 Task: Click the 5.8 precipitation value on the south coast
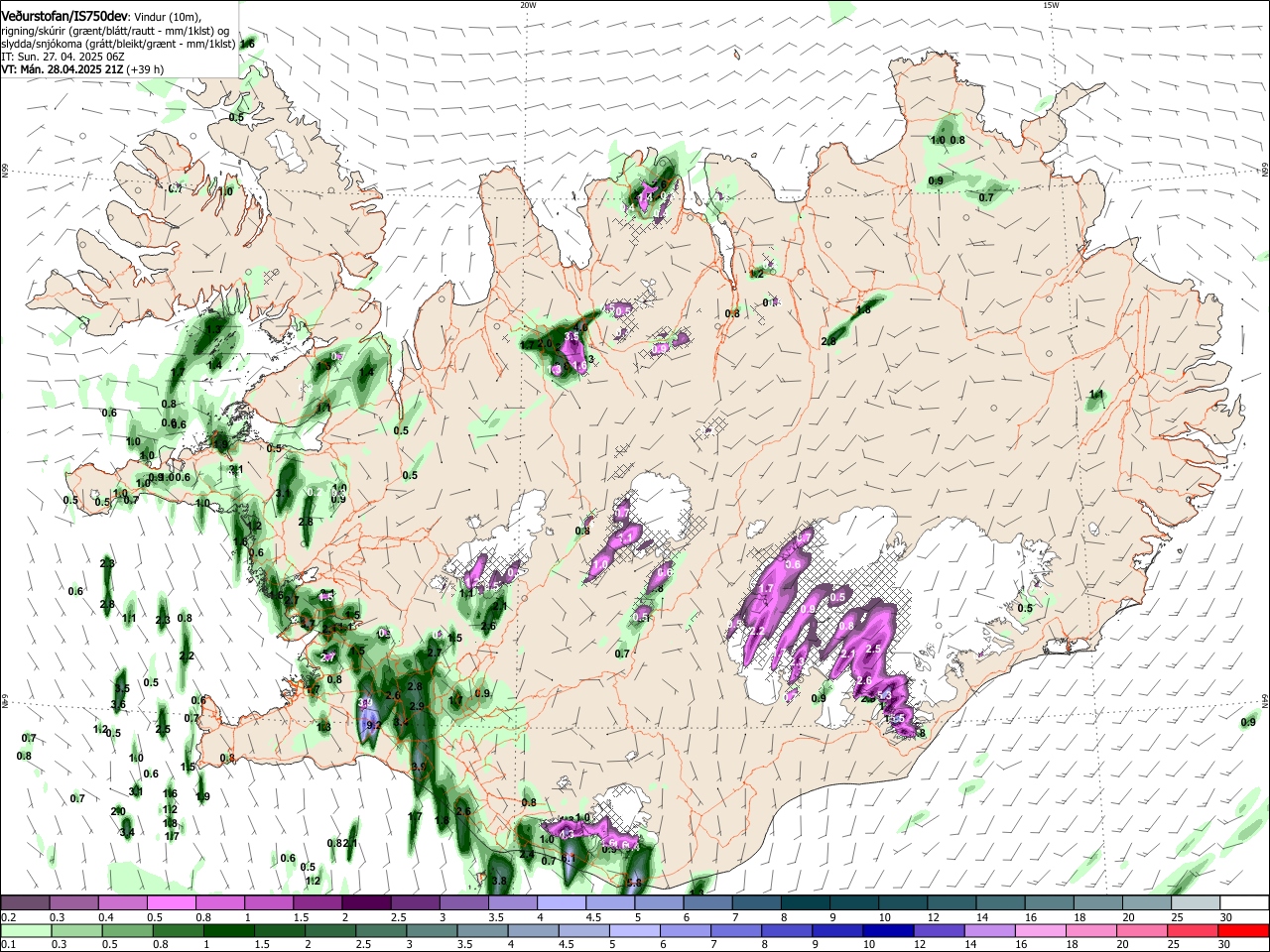coord(635,882)
